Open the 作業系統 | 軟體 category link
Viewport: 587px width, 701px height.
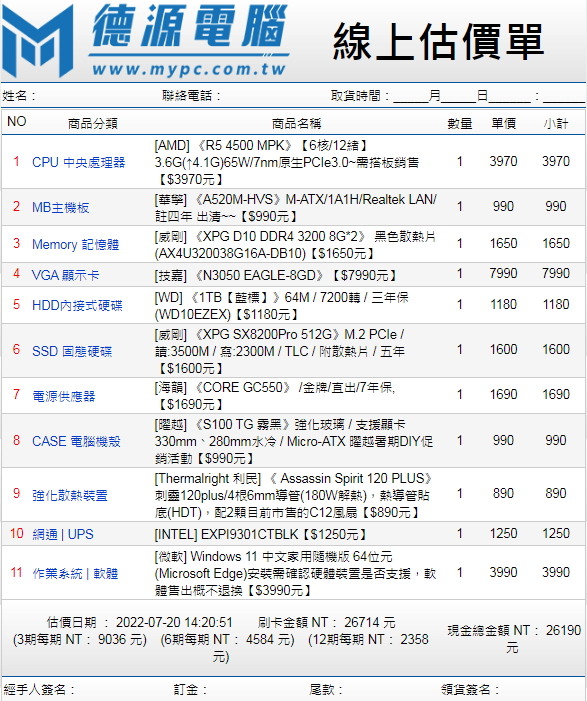click(75, 573)
